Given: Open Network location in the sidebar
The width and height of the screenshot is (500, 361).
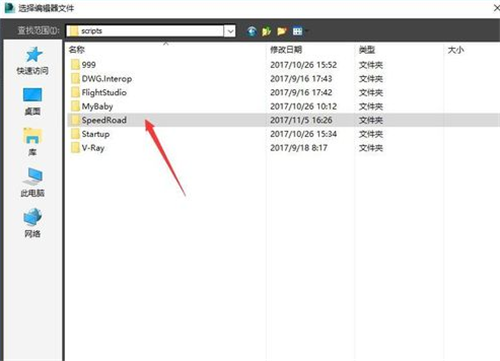Looking at the screenshot, I should [33, 223].
